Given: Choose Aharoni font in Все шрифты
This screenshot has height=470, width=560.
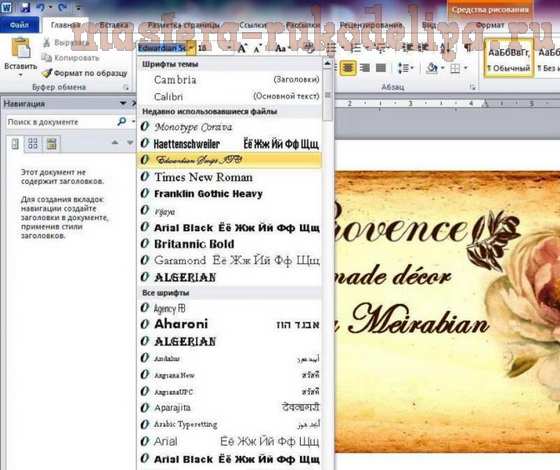Looking at the screenshot, I should pyautogui.click(x=229, y=324).
